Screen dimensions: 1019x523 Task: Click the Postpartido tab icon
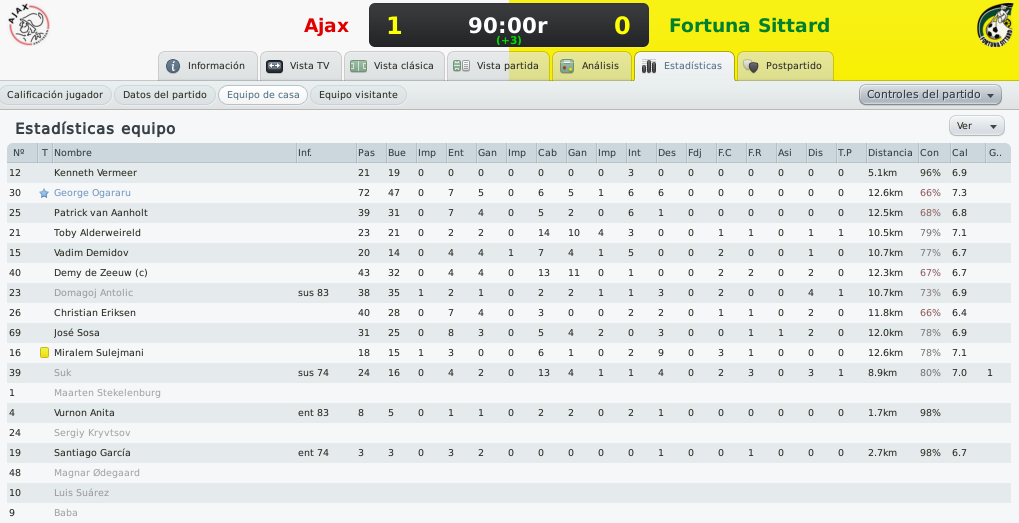point(751,66)
